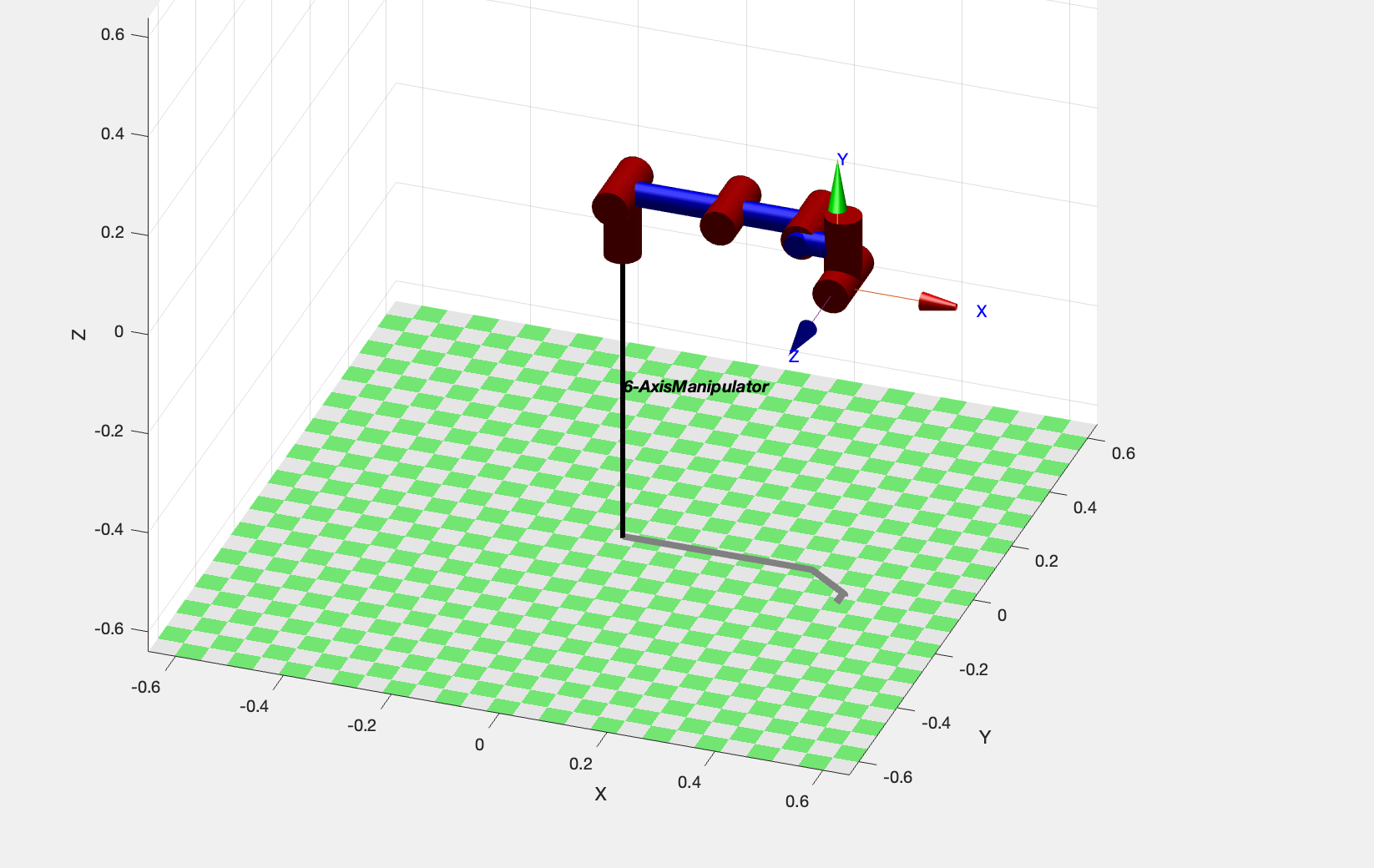Screen dimensions: 1374x868
Task: Click the Z-axis tick label -0.2
Action: (x=109, y=431)
